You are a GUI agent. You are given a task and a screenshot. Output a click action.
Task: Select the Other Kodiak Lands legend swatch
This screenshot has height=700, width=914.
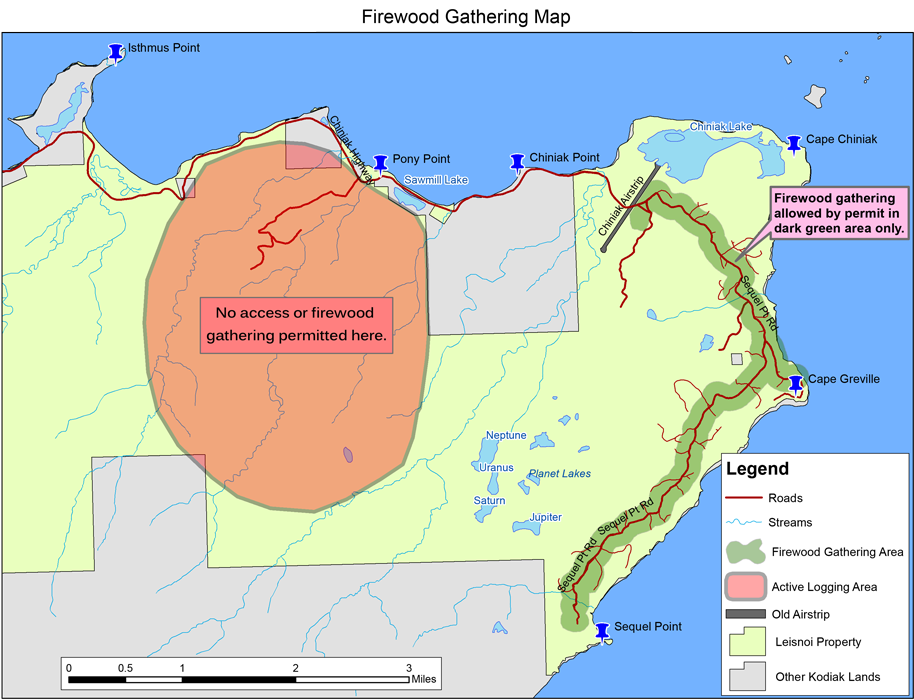[746, 676]
